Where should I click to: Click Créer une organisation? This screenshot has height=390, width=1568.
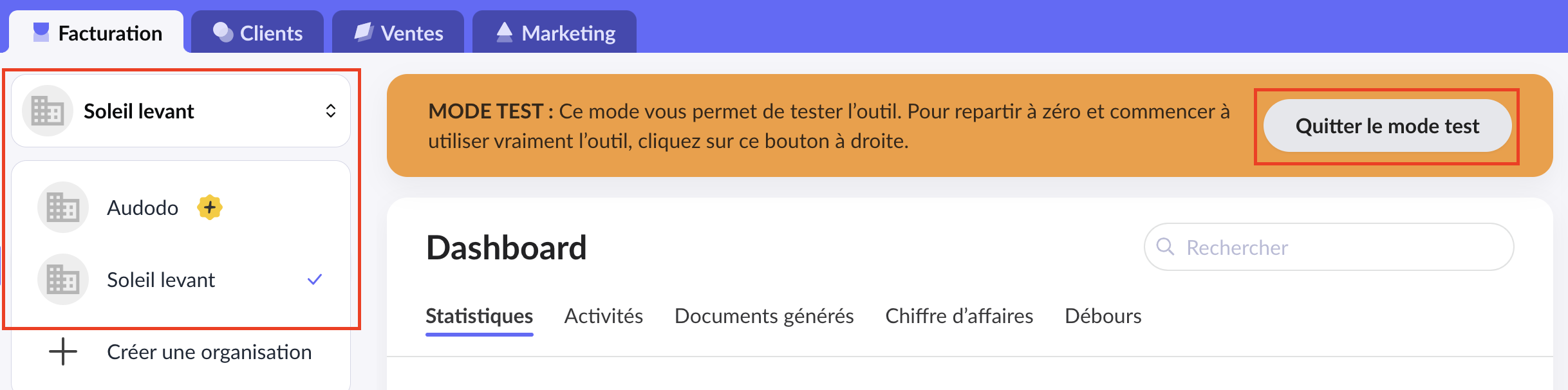coord(209,352)
